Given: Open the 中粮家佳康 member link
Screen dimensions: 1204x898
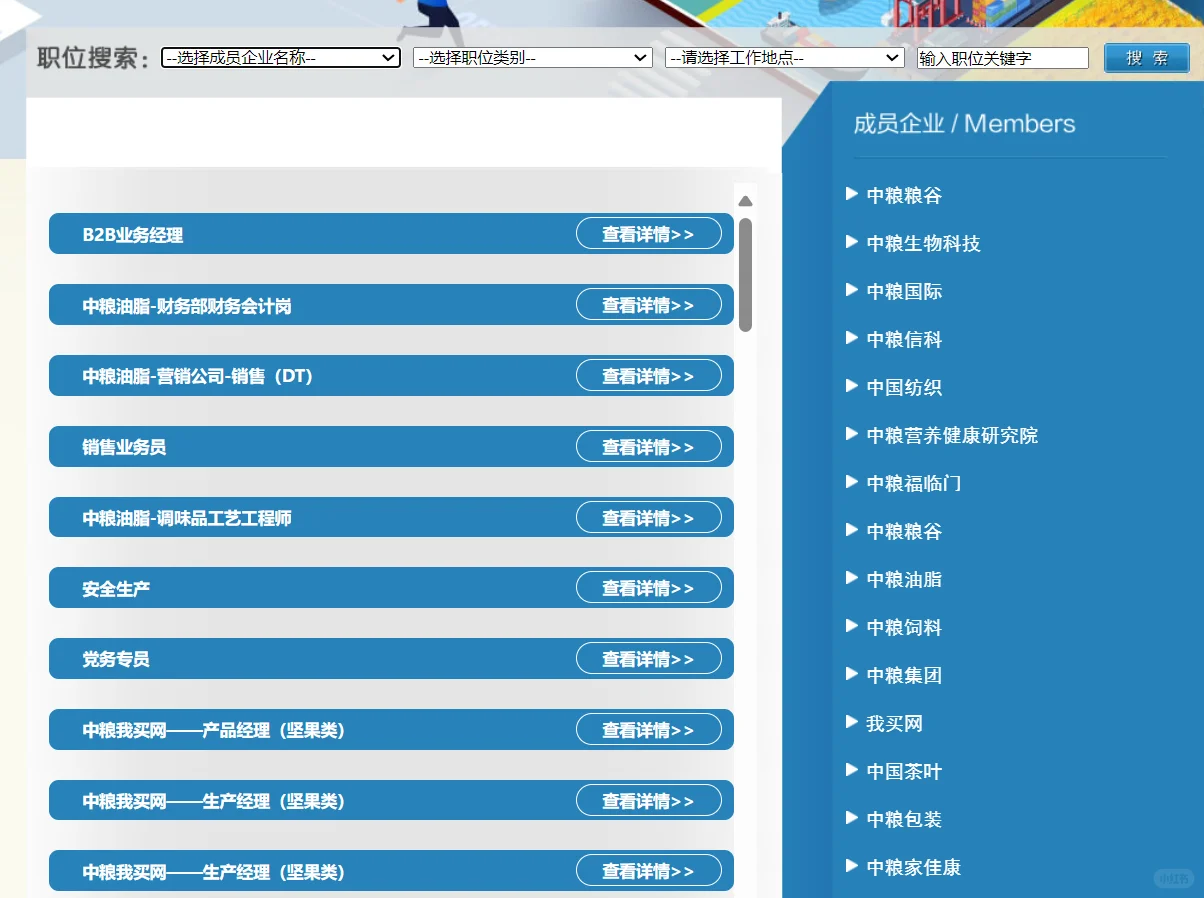Looking at the screenshot, I should coord(913,868).
